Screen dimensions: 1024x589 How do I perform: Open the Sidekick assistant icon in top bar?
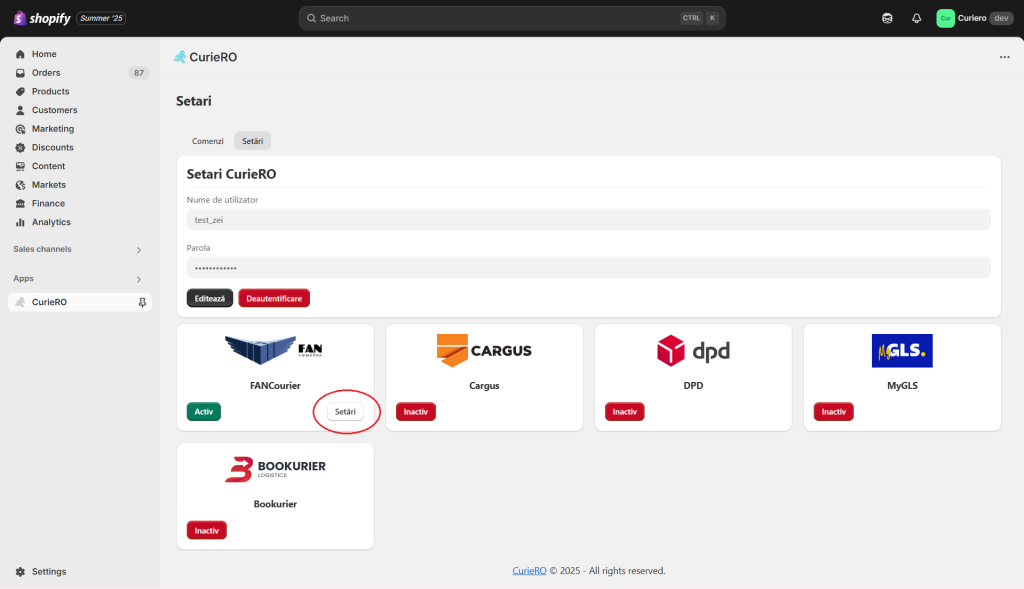(887, 18)
